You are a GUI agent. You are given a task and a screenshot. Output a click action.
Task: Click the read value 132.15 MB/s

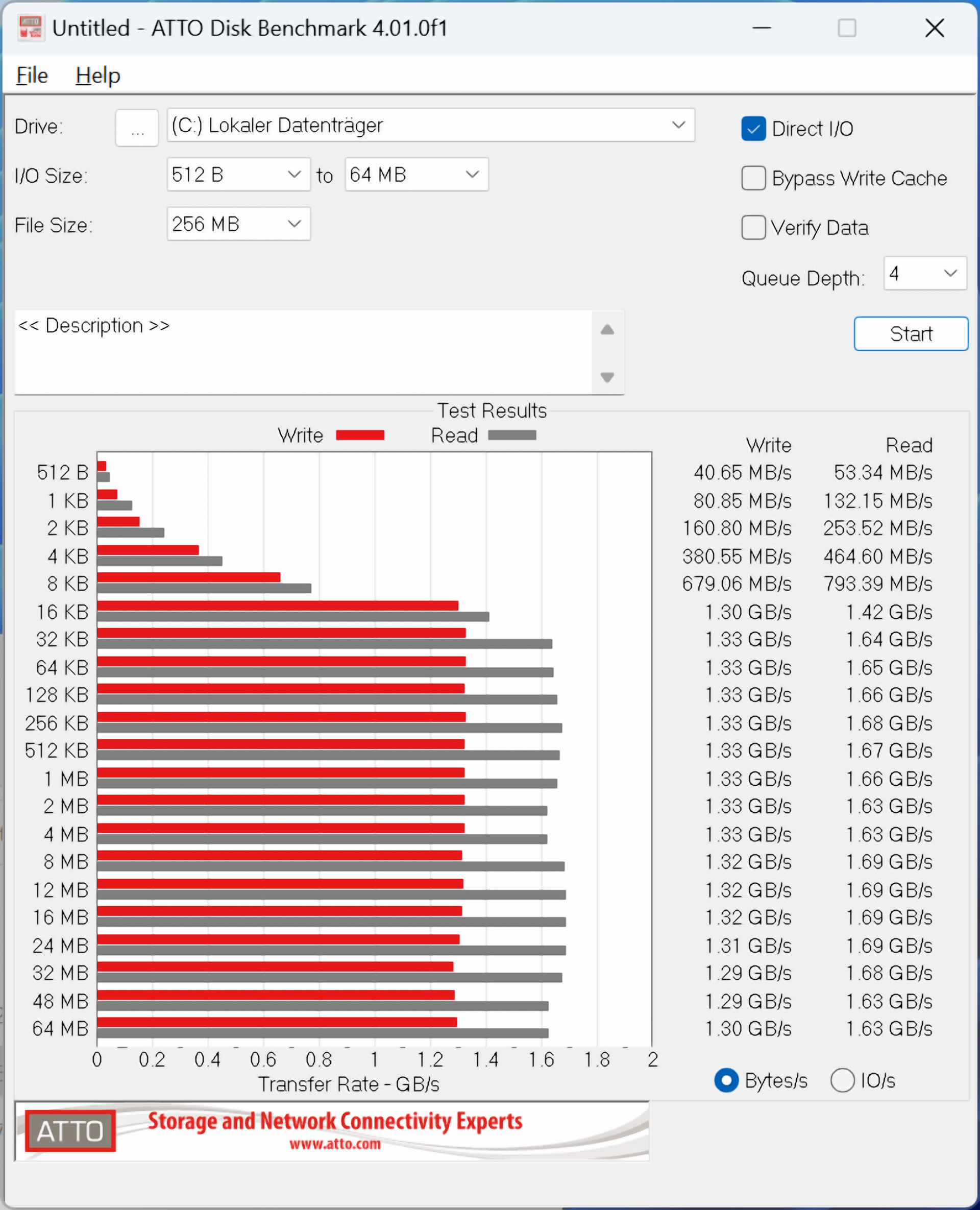(x=878, y=500)
